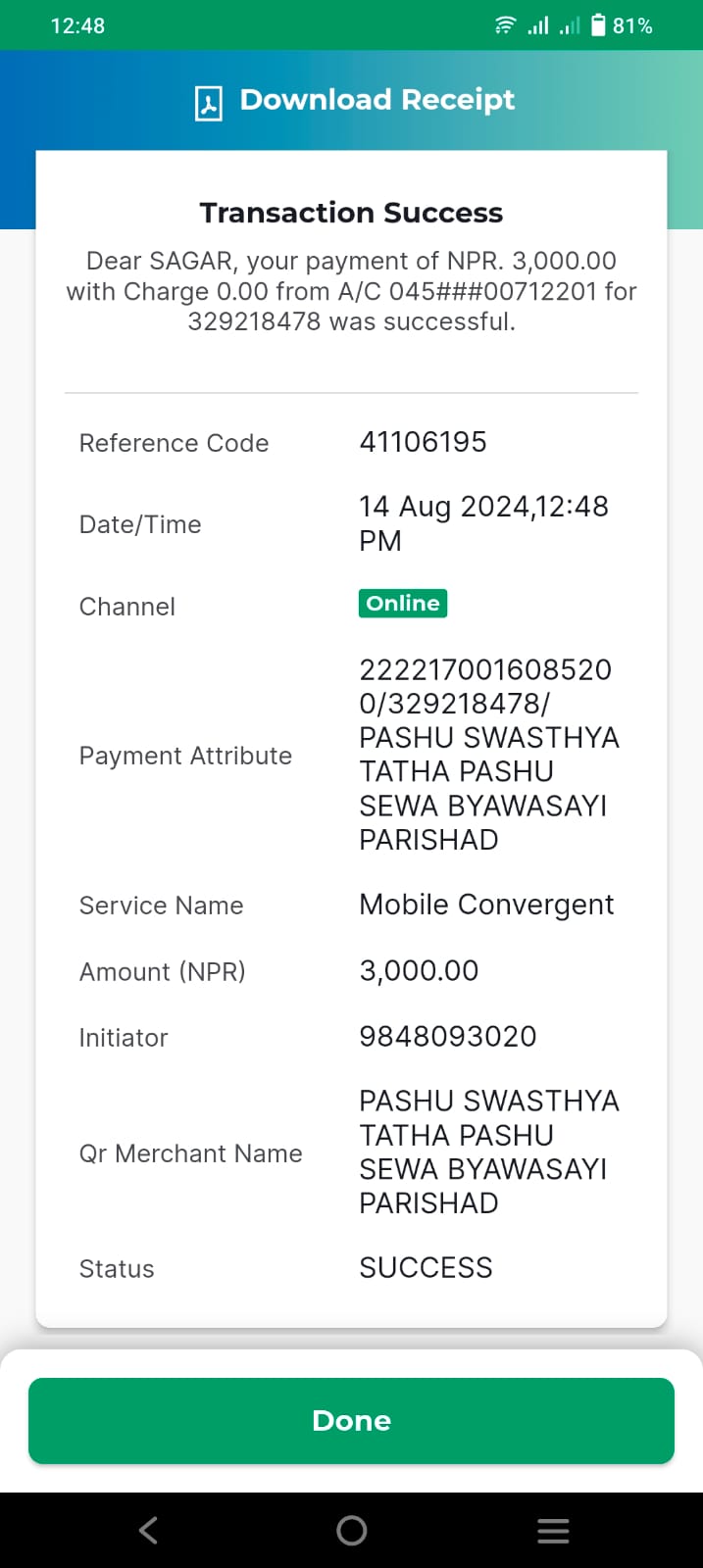Select the reference code 41106195

(x=423, y=442)
